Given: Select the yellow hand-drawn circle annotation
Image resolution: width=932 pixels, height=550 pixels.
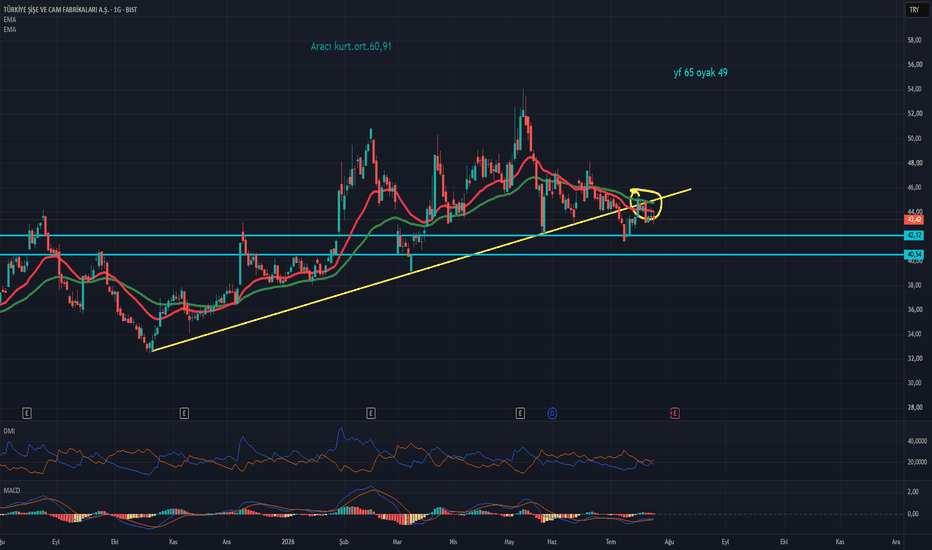Looking at the screenshot, I should (x=646, y=204).
